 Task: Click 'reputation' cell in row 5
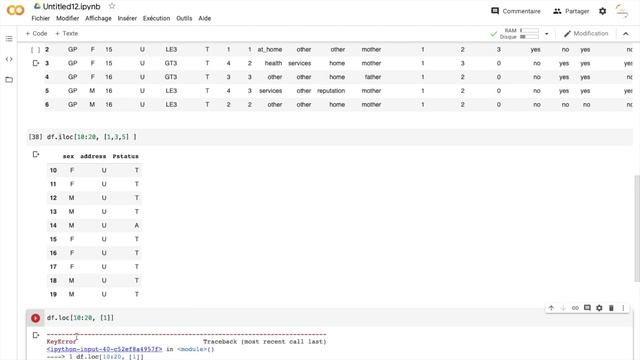[x=331, y=91]
